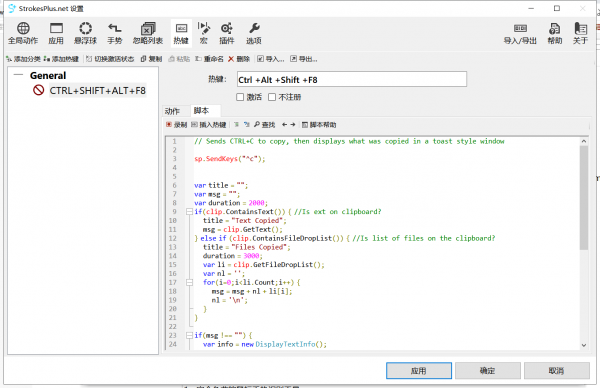
Task: Maximize the StrokesPlus.net settings window
Action: (557, 8)
